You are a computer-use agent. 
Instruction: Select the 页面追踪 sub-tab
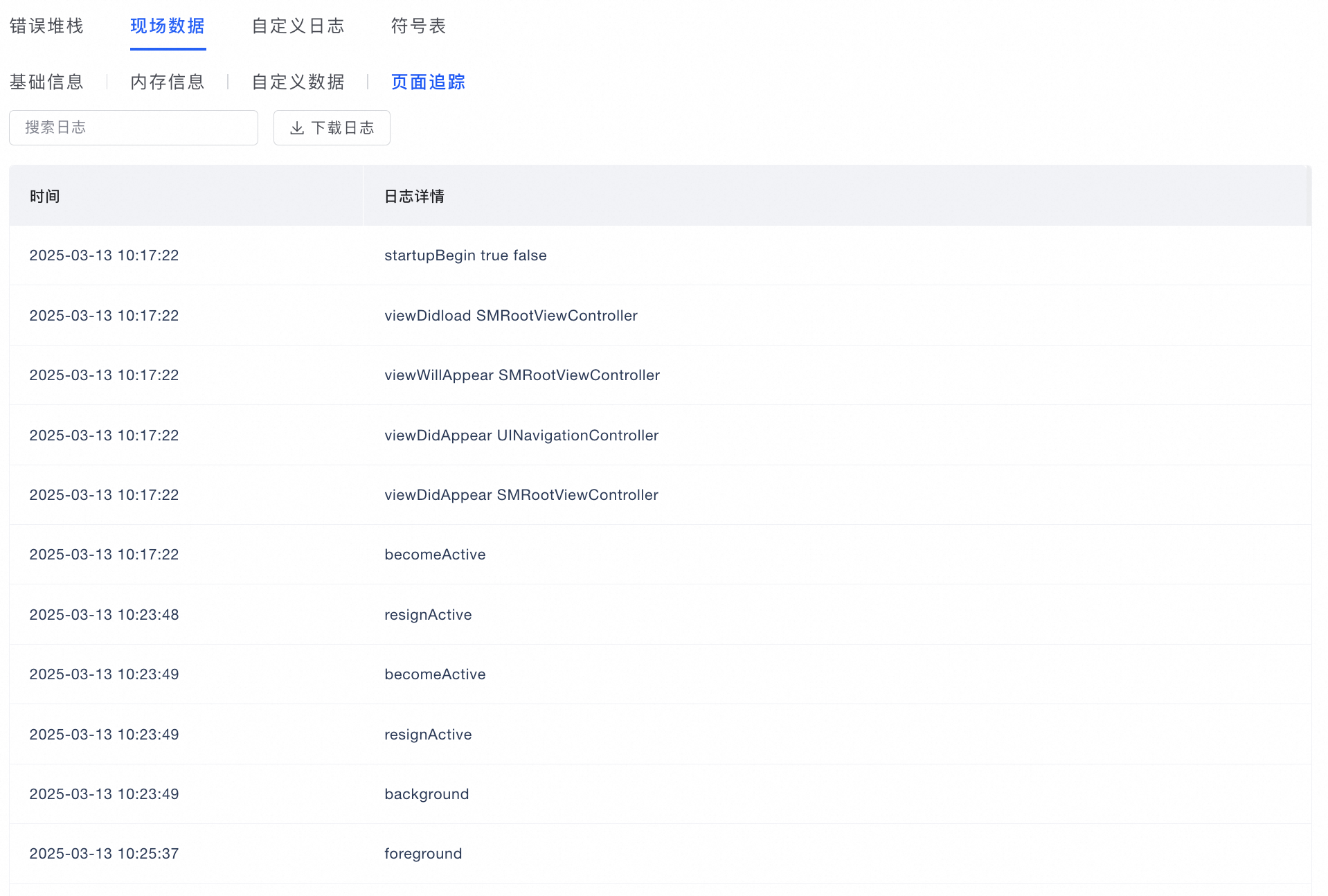428,82
